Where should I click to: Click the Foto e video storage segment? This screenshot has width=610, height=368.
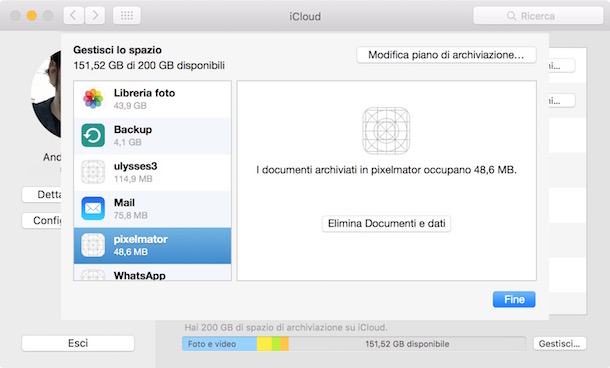[x=220, y=344]
